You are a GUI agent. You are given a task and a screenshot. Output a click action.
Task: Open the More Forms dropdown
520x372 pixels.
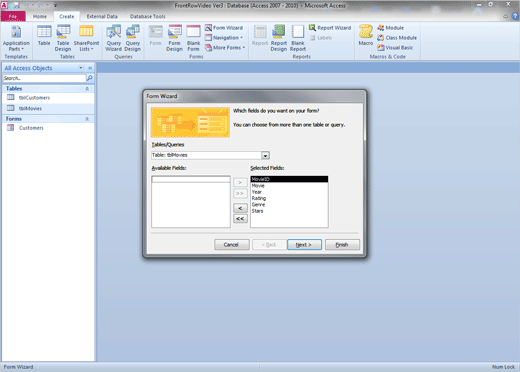tap(225, 48)
